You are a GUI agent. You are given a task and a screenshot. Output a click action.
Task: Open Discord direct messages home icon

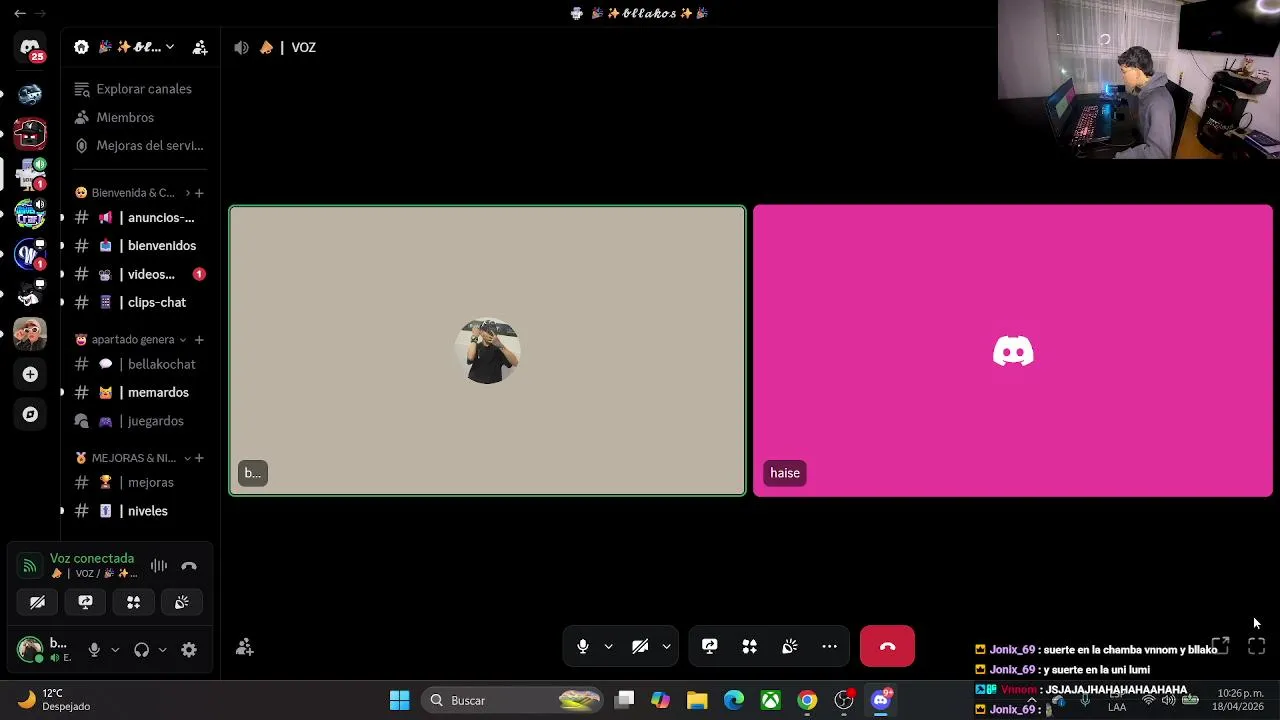click(x=30, y=47)
